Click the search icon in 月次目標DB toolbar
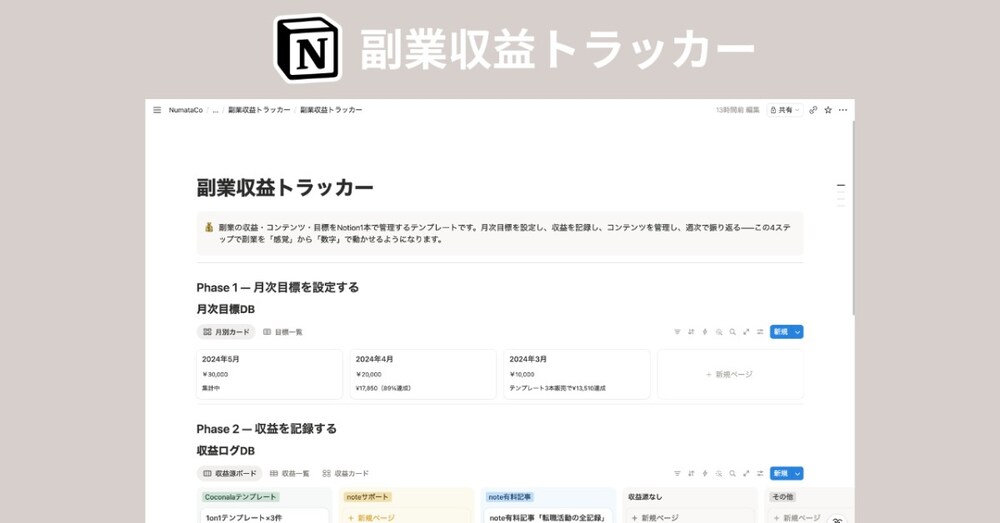 point(732,332)
